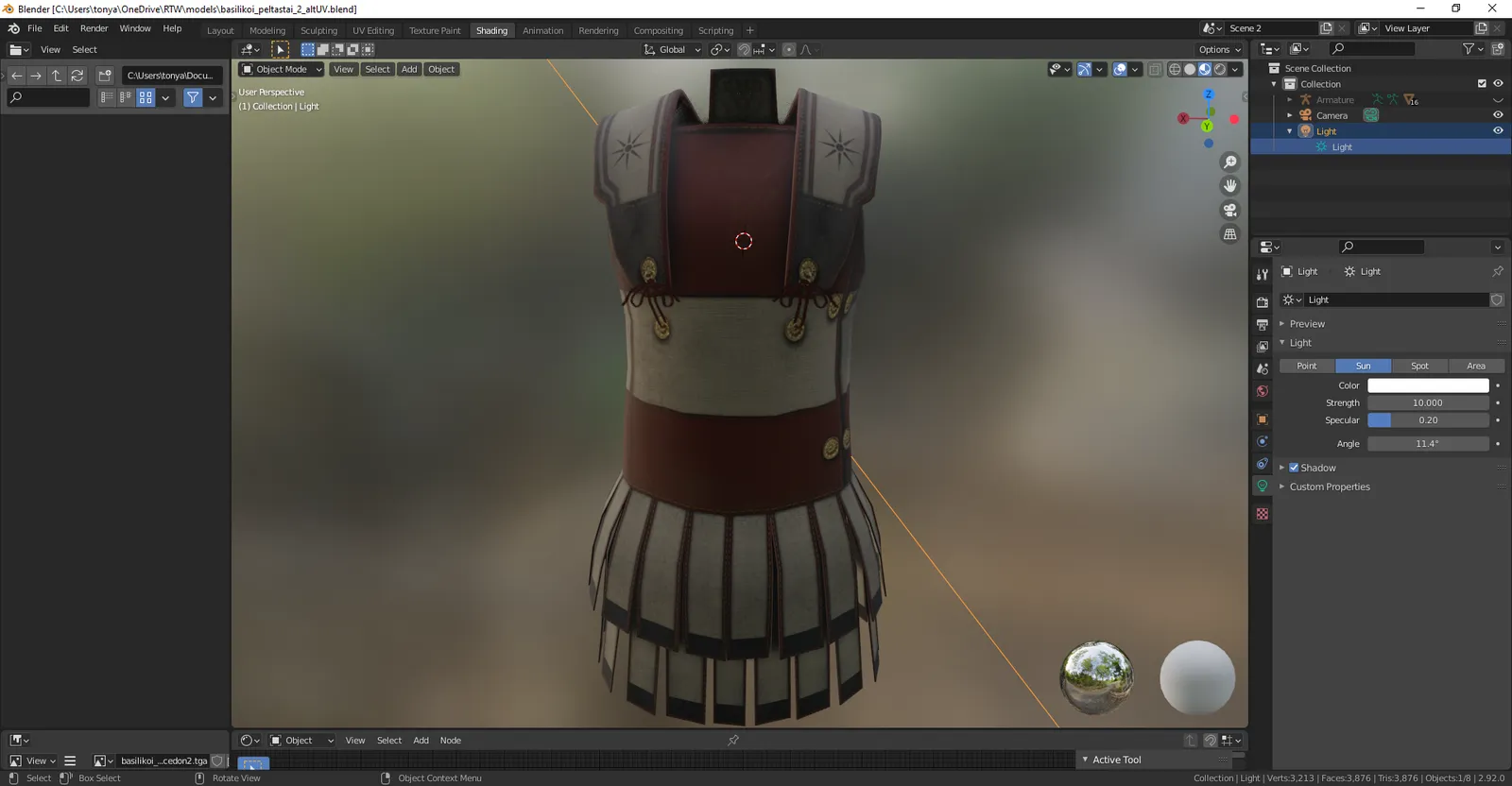Go to parent directory in file browser
This screenshot has height=786, width=1512.
[x=57, y=76]
